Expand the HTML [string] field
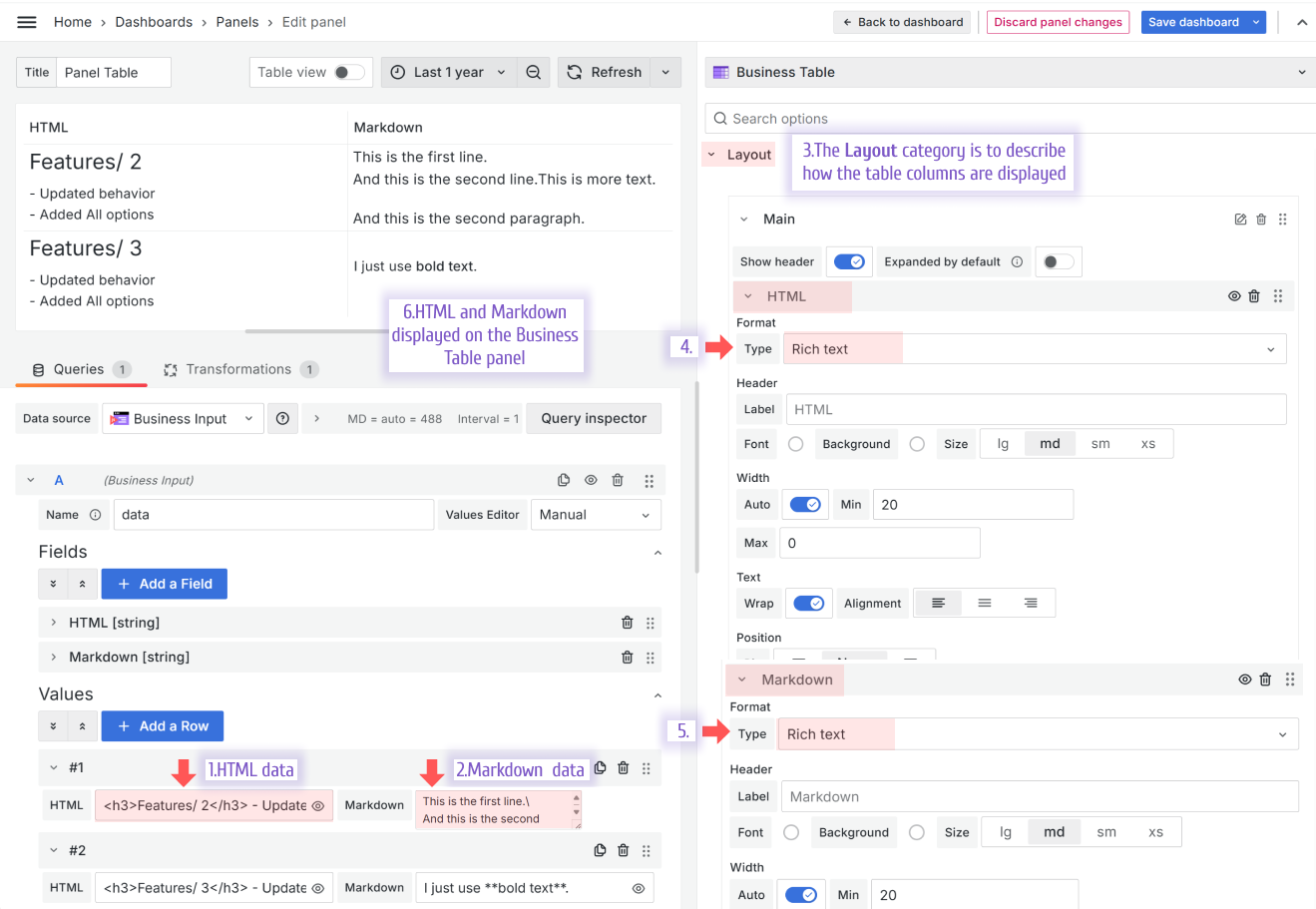The height and width of the screenshot is (909, 1316). pos(53,623)
